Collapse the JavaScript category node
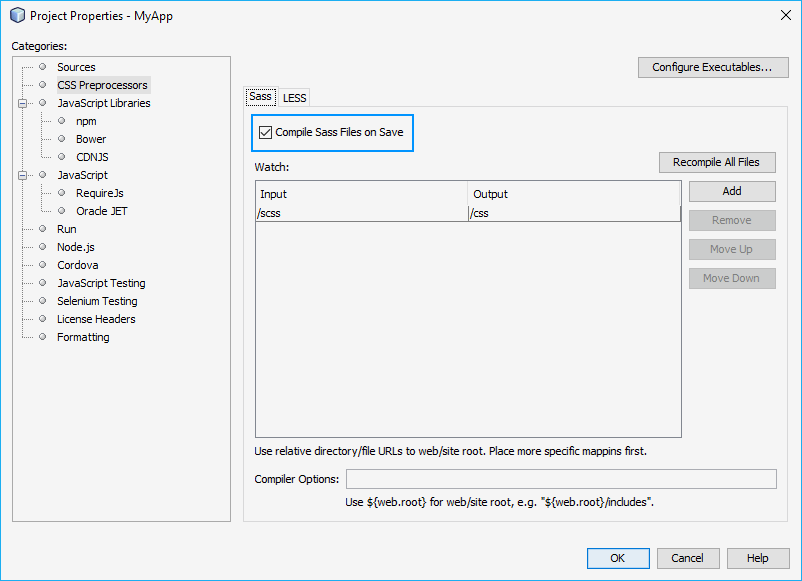The height and width of the screenshot is (581, 802). coord(22,175)
